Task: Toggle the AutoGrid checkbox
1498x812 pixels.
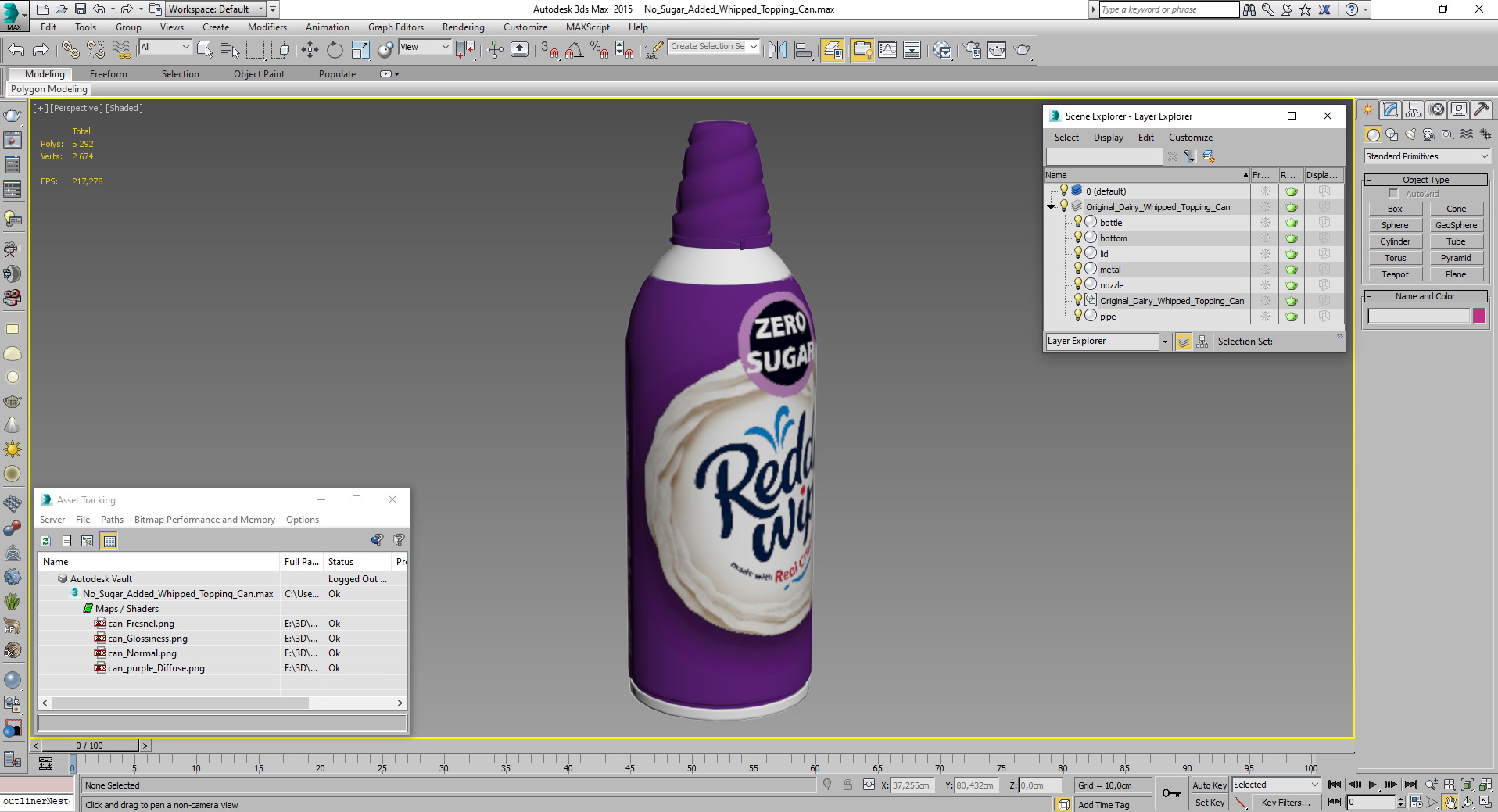Action: pyautogui.click(x=1393, y=194)
